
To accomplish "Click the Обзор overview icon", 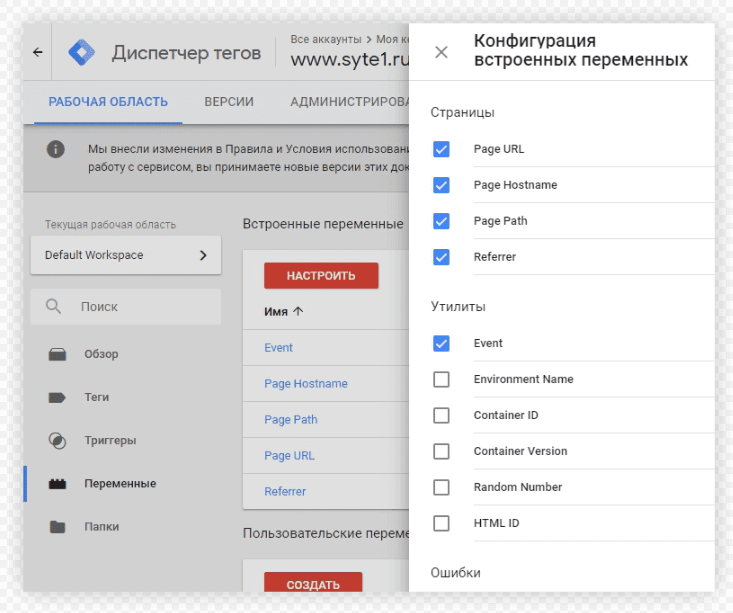I will [57, 354].
